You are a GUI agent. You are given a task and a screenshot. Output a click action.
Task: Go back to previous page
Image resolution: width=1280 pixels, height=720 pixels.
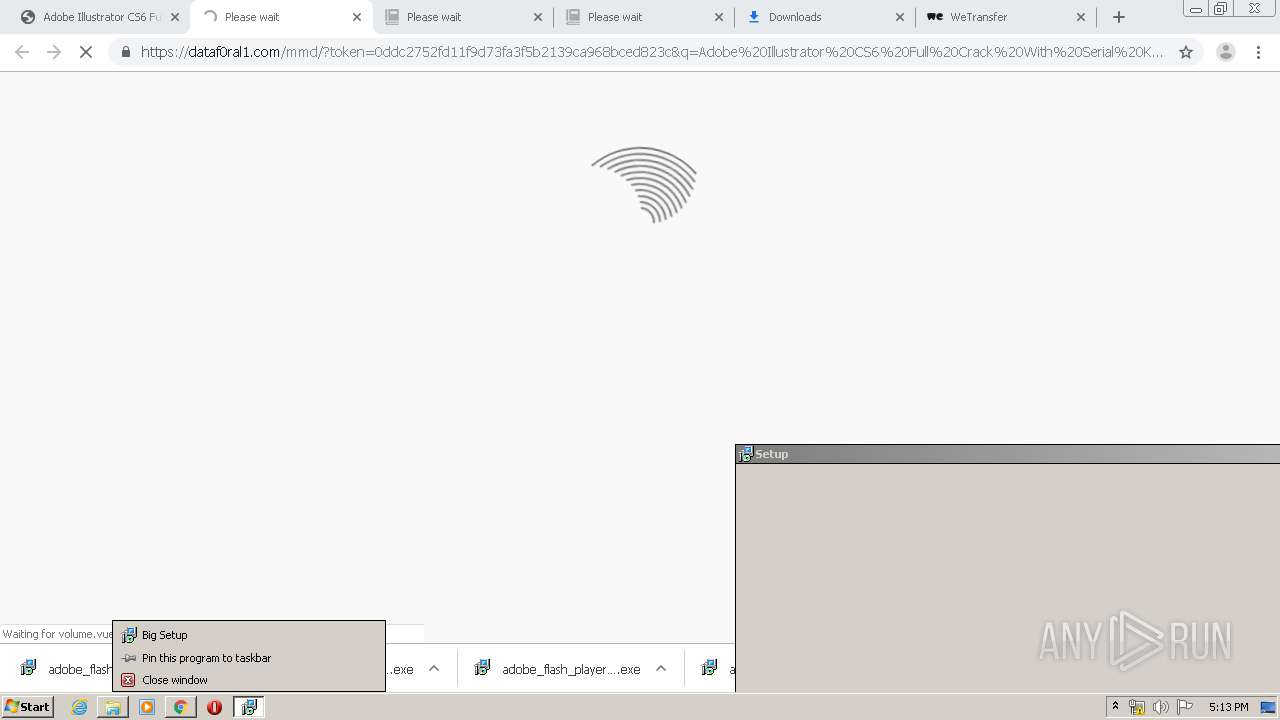(22, 52)
